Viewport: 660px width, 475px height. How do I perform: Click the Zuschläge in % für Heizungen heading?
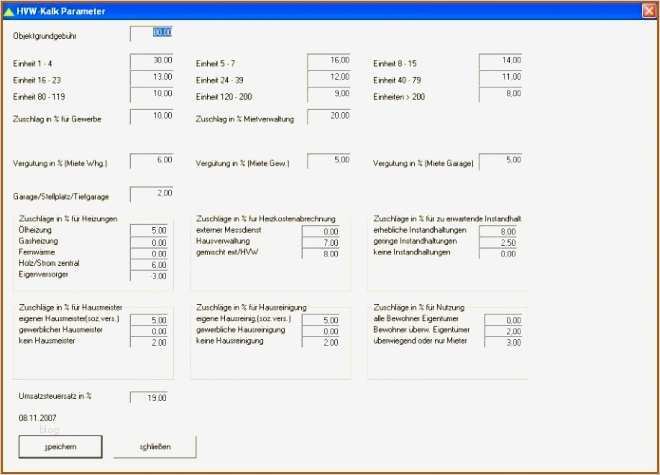tap(68, 219)
